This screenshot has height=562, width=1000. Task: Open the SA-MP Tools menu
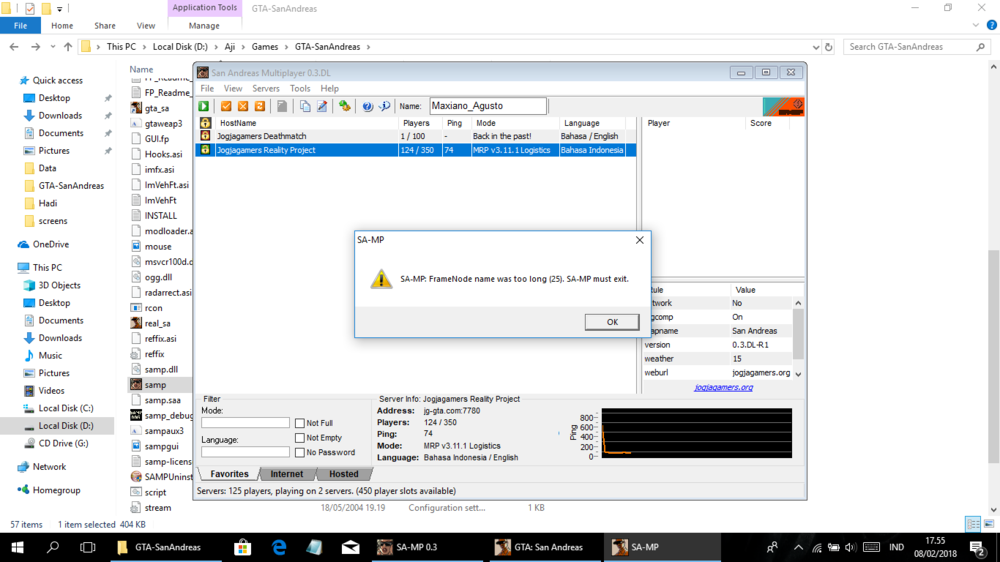click(x=300, y=89)
